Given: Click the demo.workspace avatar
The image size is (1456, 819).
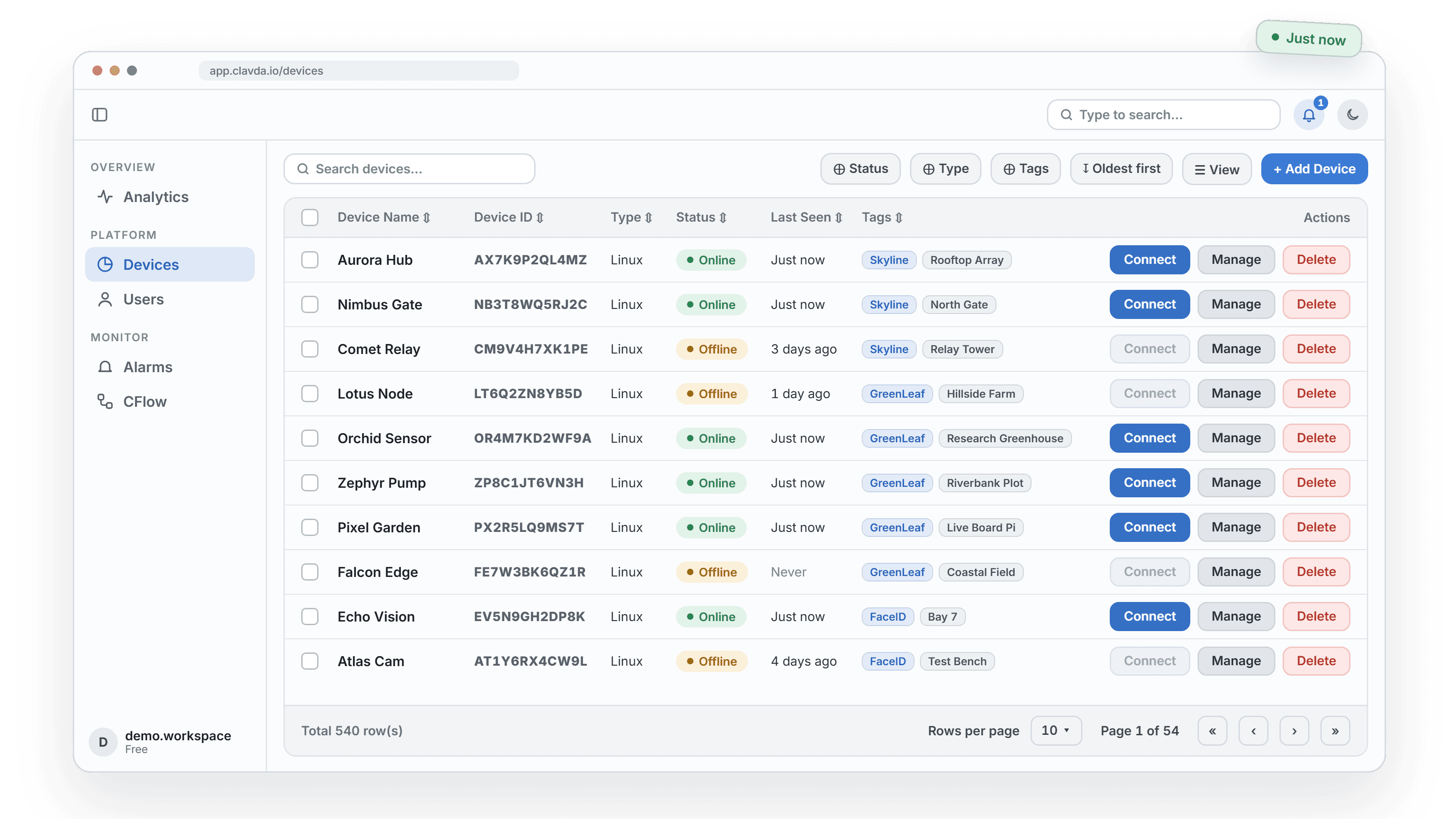Looking at the screenshot, I should tap(103, 742).
